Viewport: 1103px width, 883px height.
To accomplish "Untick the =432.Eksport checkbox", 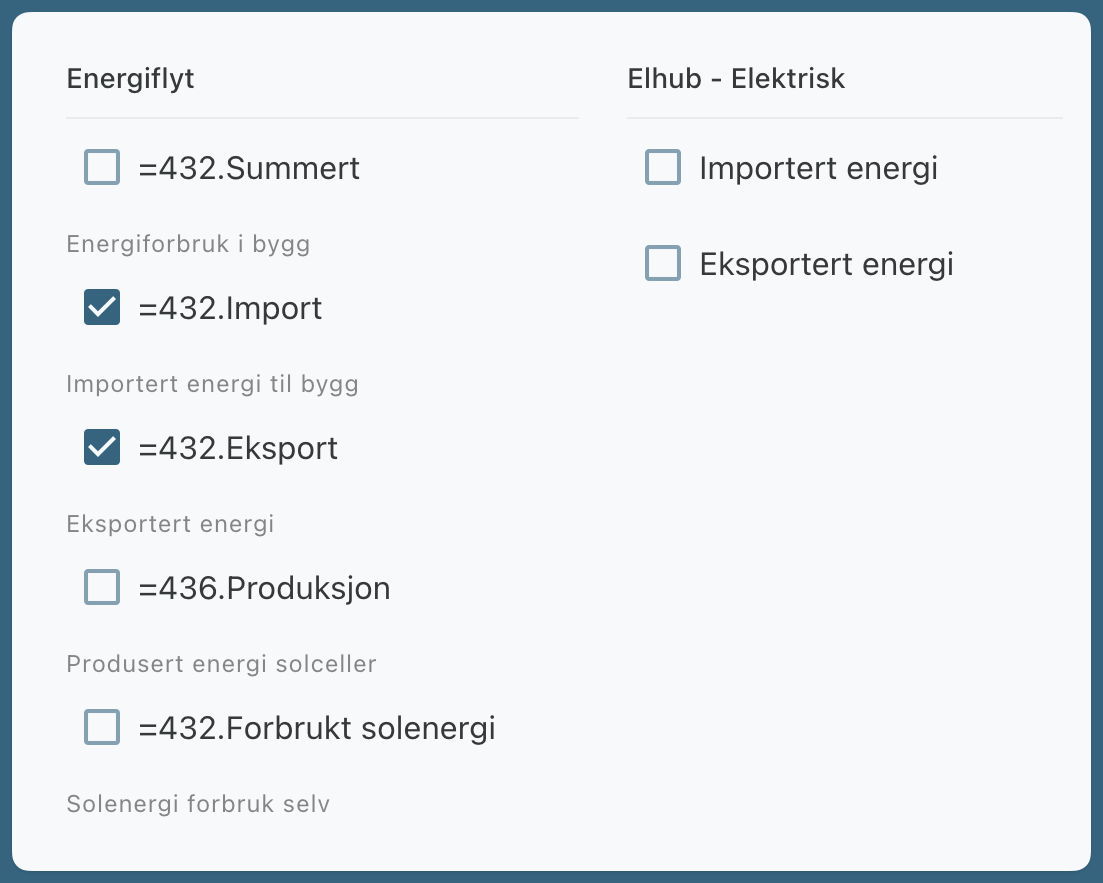I will (x=102, y=448).
